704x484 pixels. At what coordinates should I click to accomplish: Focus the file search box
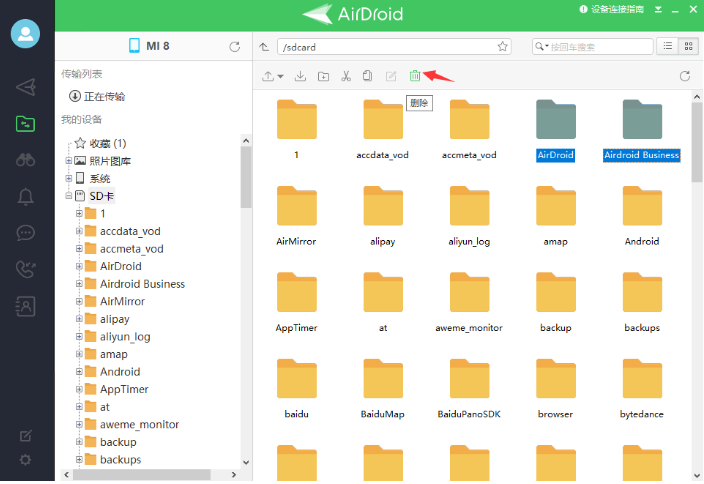pyautogui.click(x=593, y=47)
